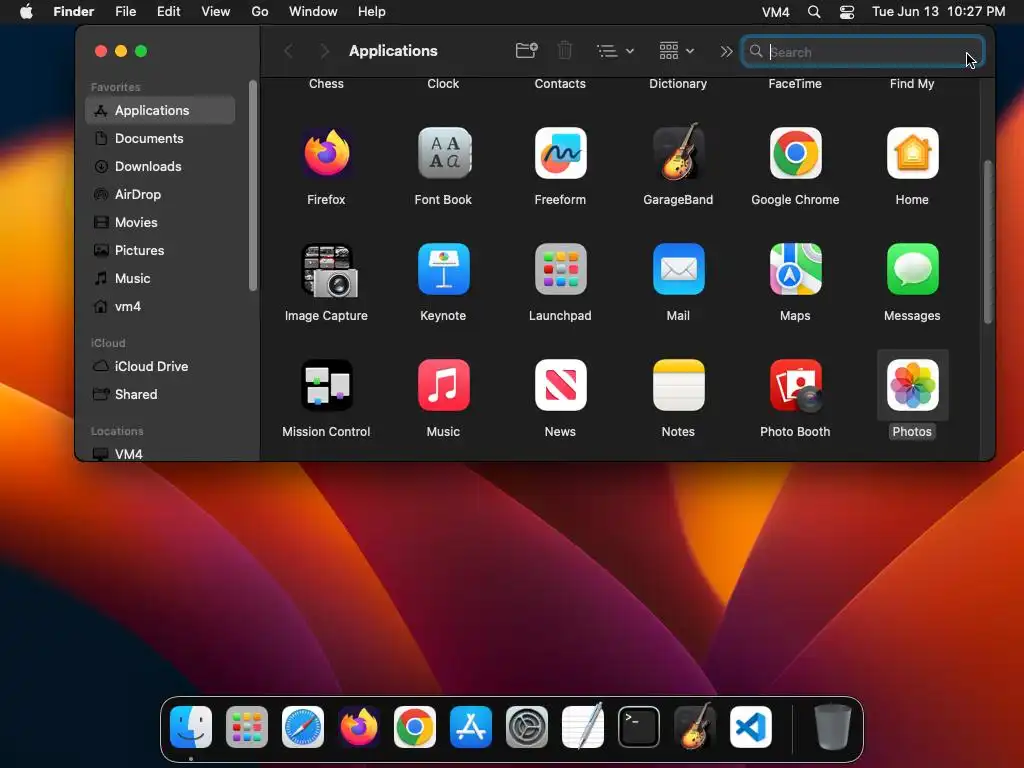1024x768 pixels.
Task: Select the News app icon
Action: 560,385
